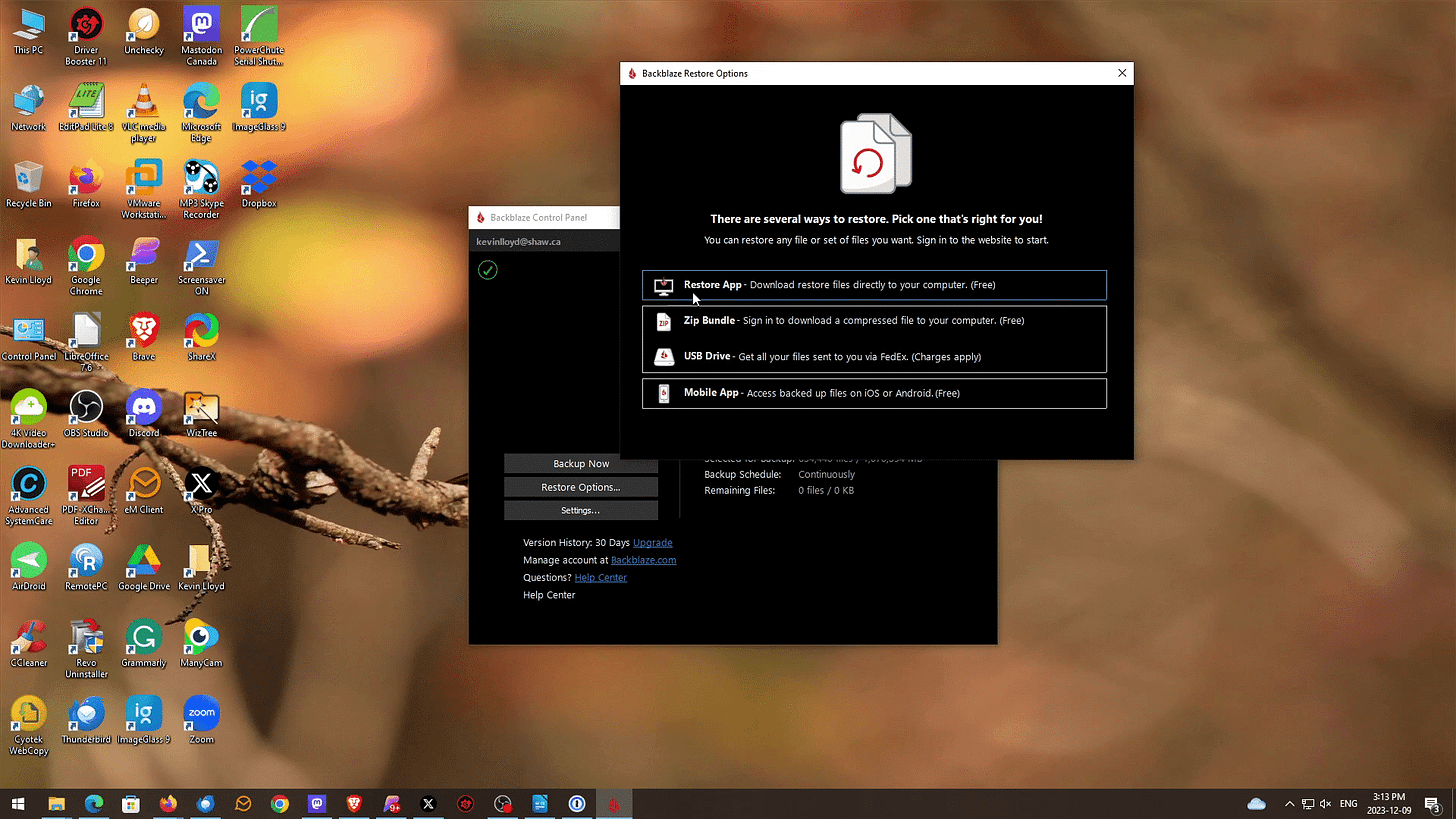Select the Brave desktop shortcut
The height and width of the screenshot is (819, 1456).
point(144,338)
